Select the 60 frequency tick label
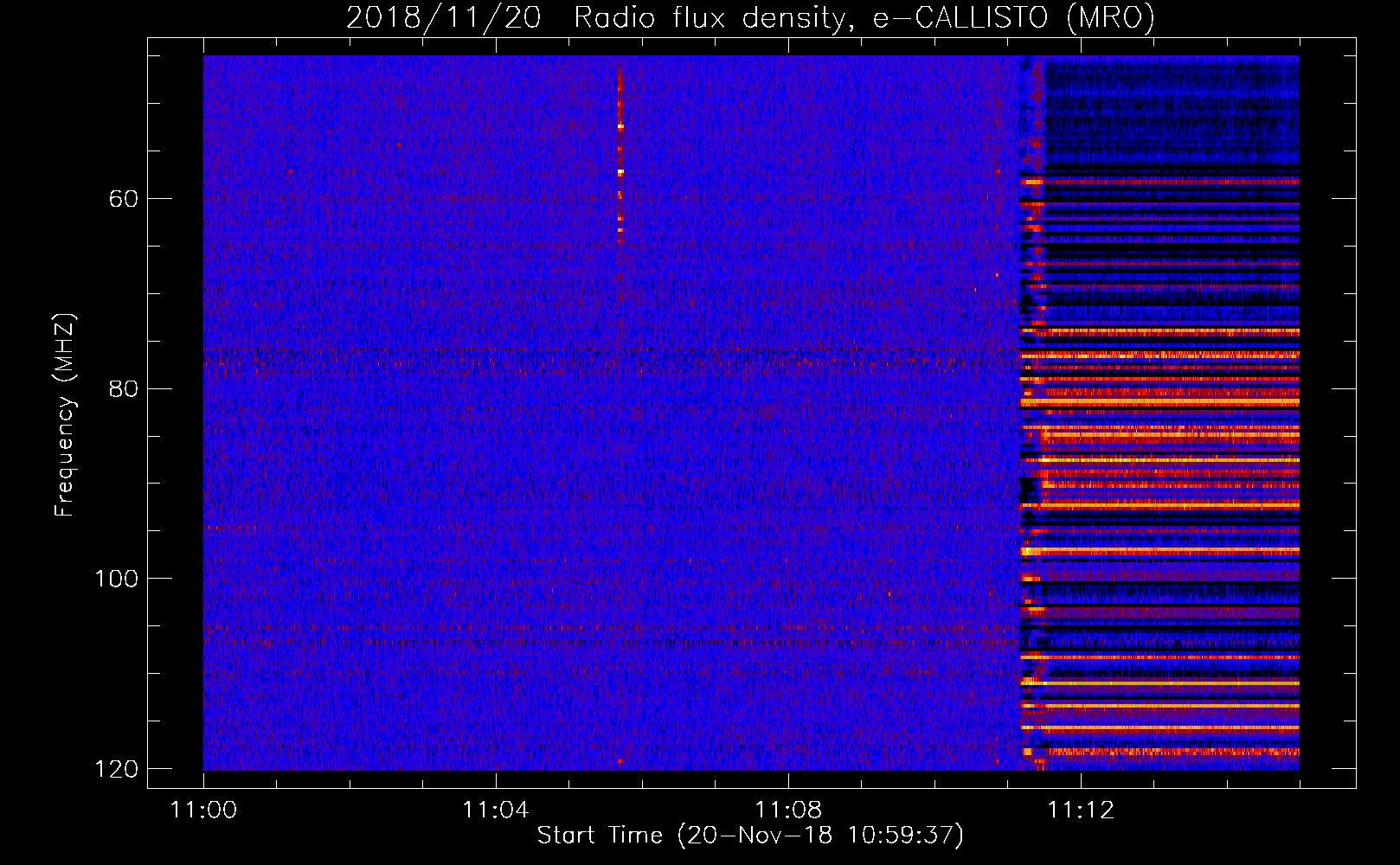This screenshot has width=1400, height=865. [124, 199]
